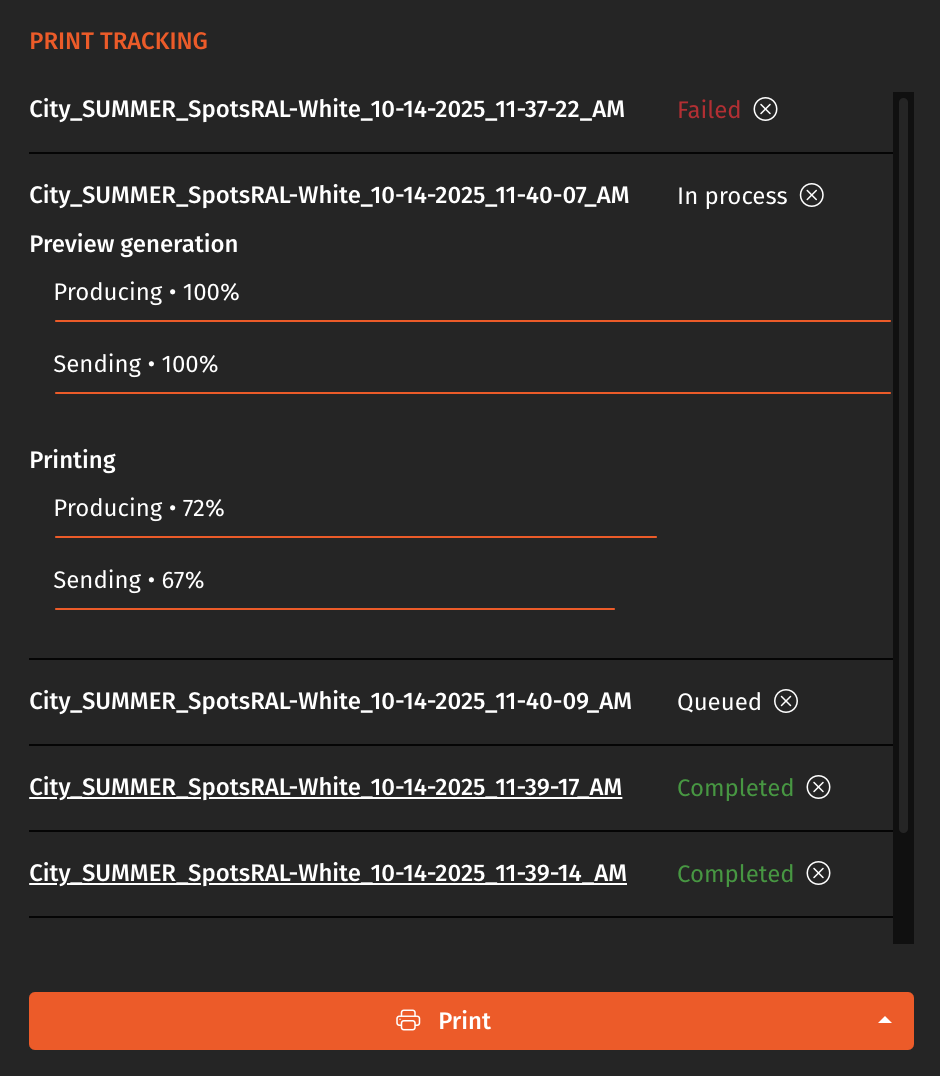
Task: Cancel the Completed 11-39-14 print job
Action: [818, 873]
